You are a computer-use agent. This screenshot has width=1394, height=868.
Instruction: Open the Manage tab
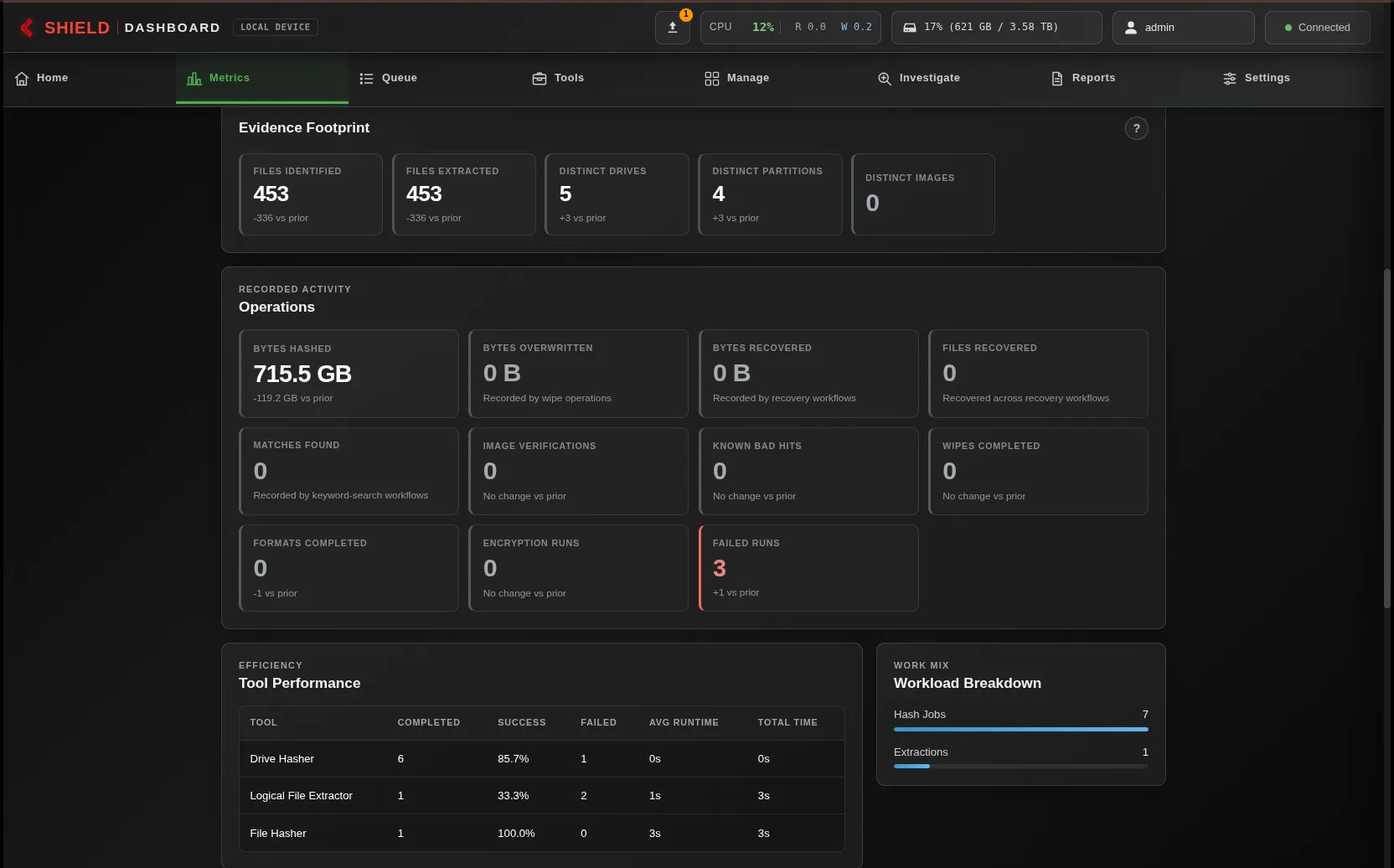click(x=780, y=79)
